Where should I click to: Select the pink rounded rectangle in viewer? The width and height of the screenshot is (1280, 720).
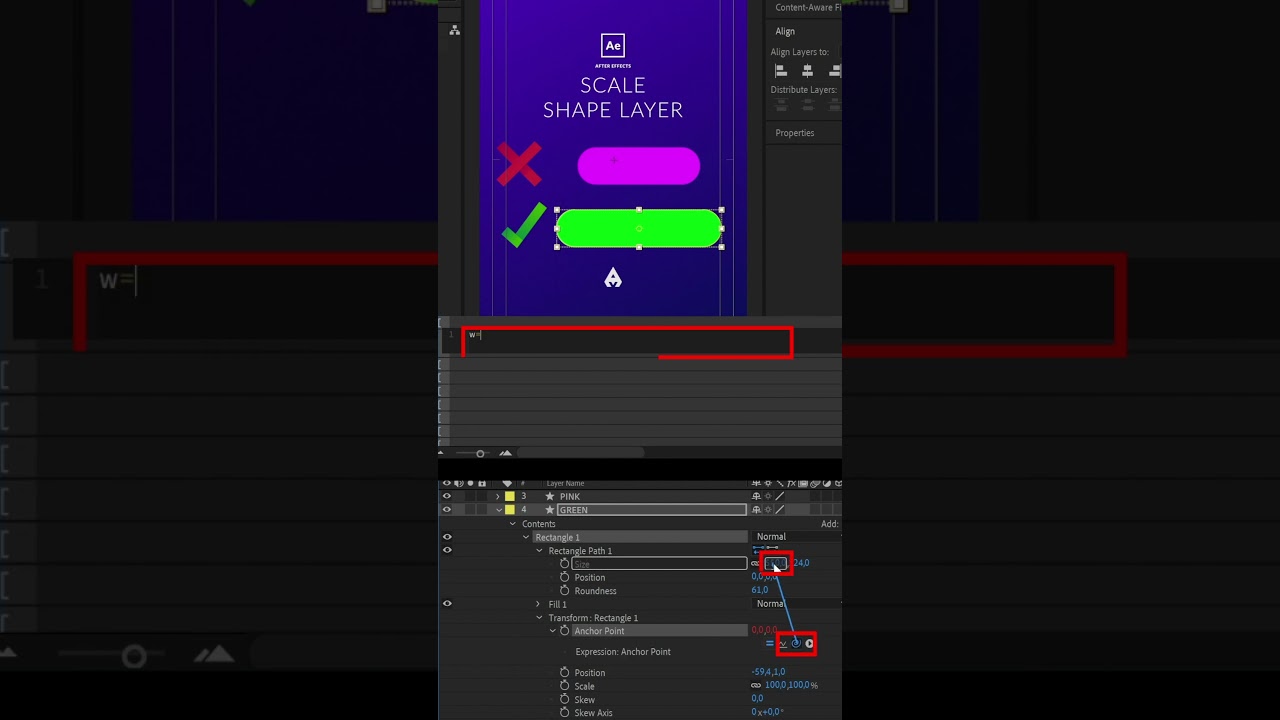638,166
